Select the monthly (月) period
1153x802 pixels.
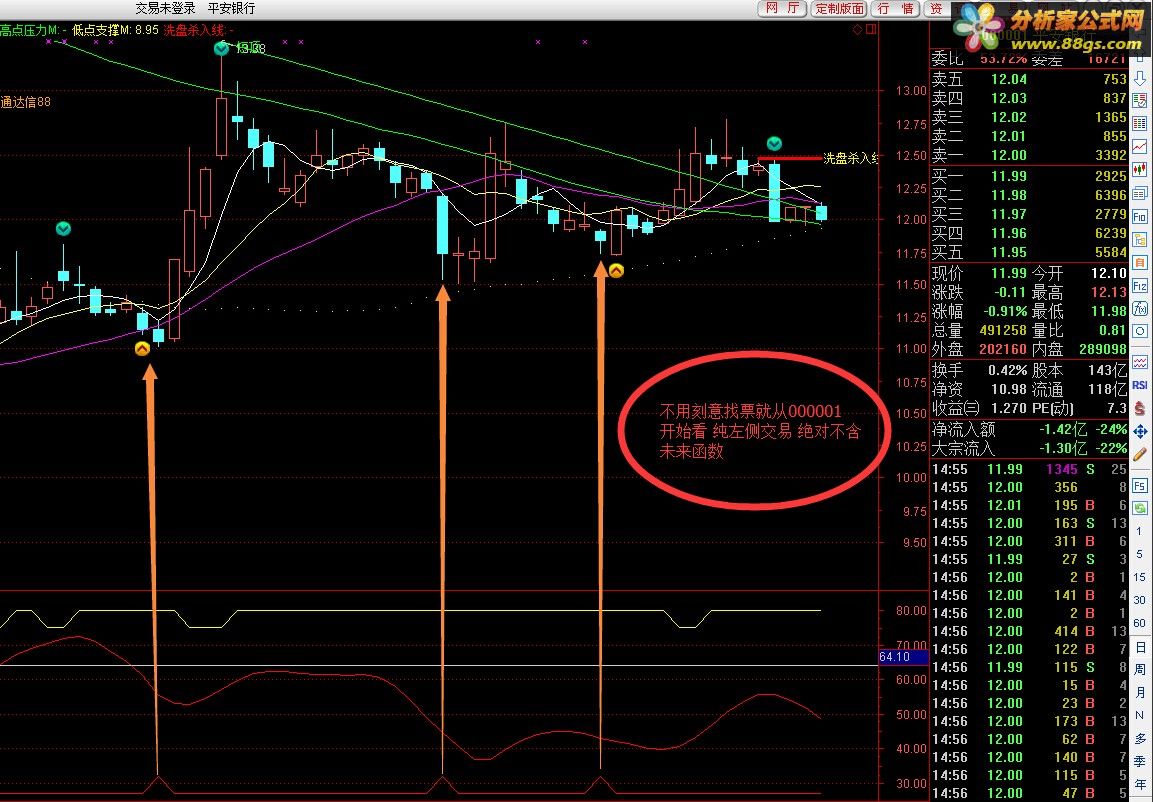[x=1140, y=692]
